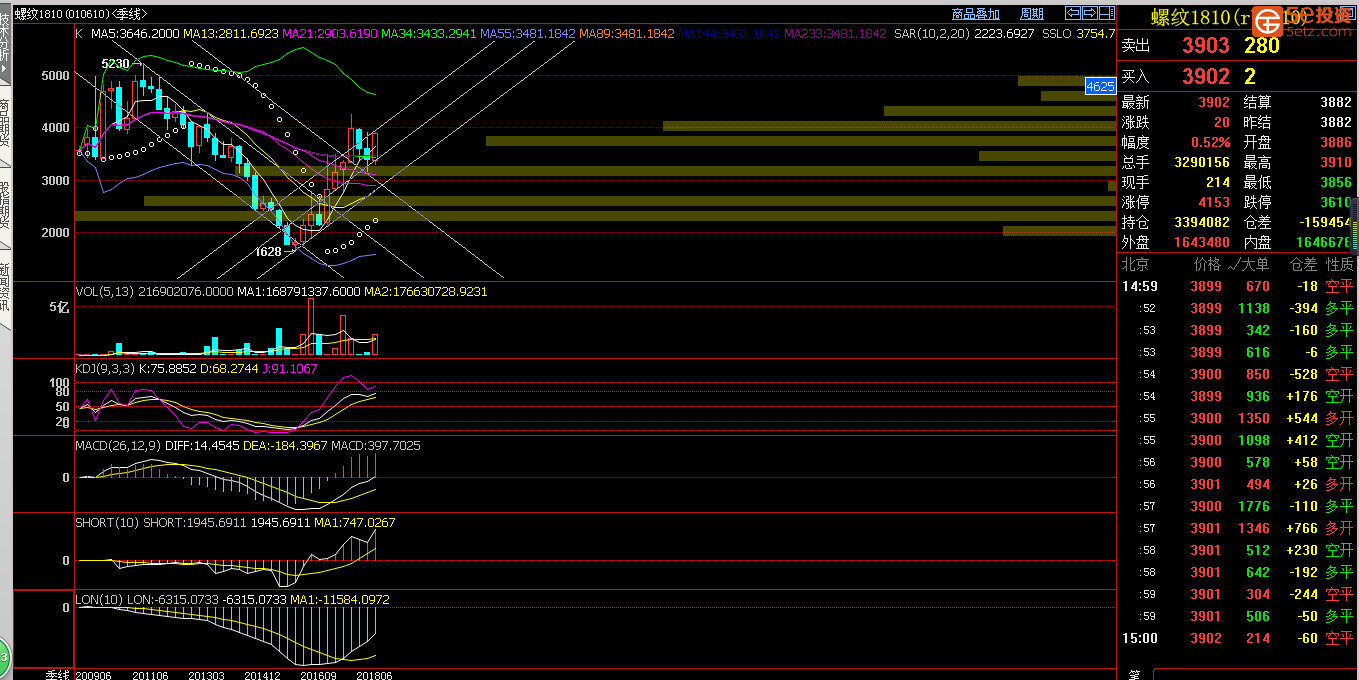Open the 周期 period selector
The width and height of the screenshot is (1359, 680).
(1031, 14)
